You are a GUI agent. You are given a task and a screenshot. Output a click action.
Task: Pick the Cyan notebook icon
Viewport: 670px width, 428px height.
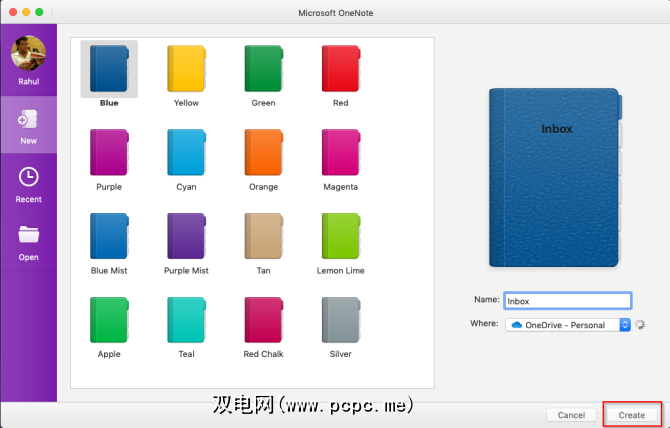click(186, 152)
